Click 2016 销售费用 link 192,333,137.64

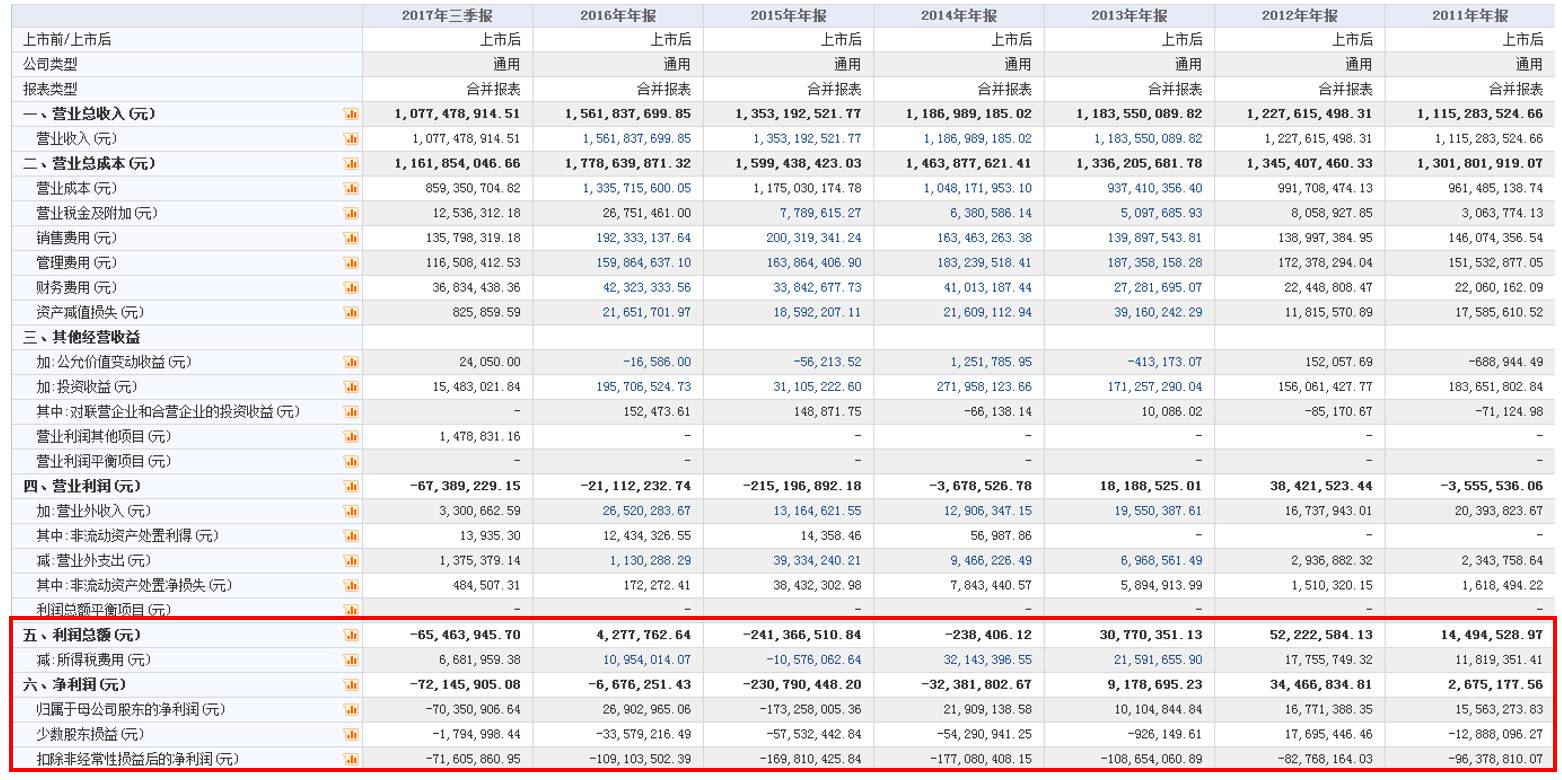click(643, 238)
